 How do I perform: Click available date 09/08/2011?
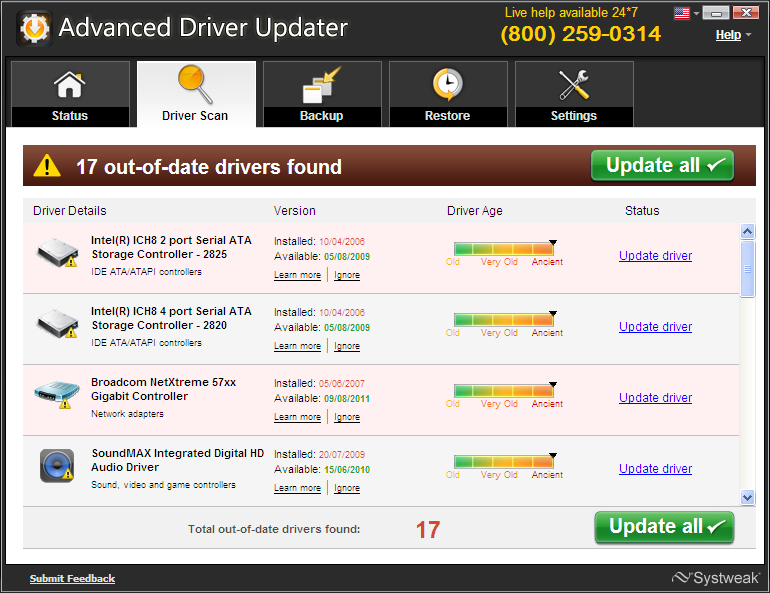(x=347, y=399)
